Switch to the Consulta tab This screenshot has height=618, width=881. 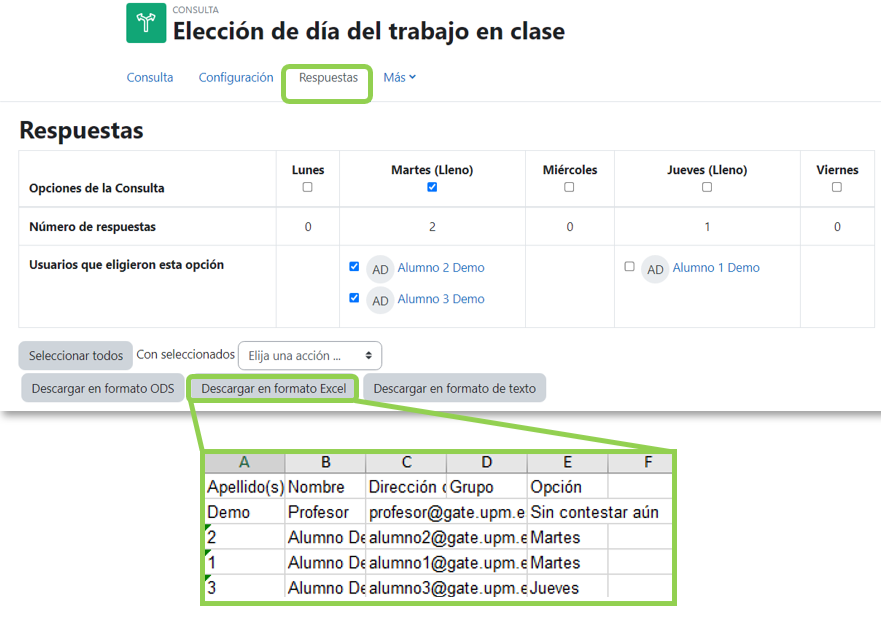[x=150, y=76]
